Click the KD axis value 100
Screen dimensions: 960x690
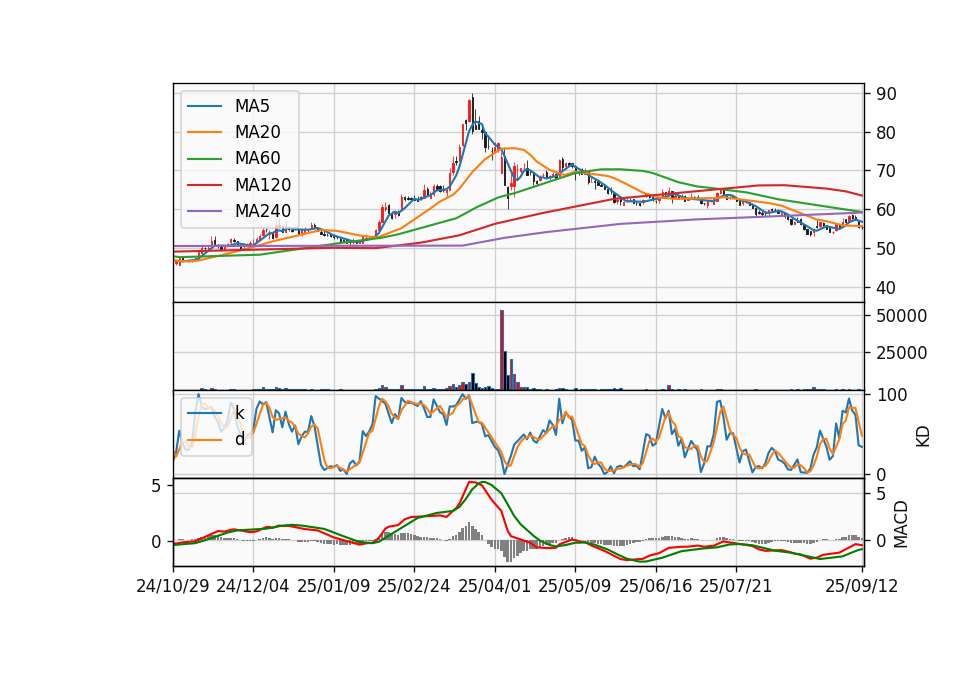pyautogui.click(x=892, y=396)
